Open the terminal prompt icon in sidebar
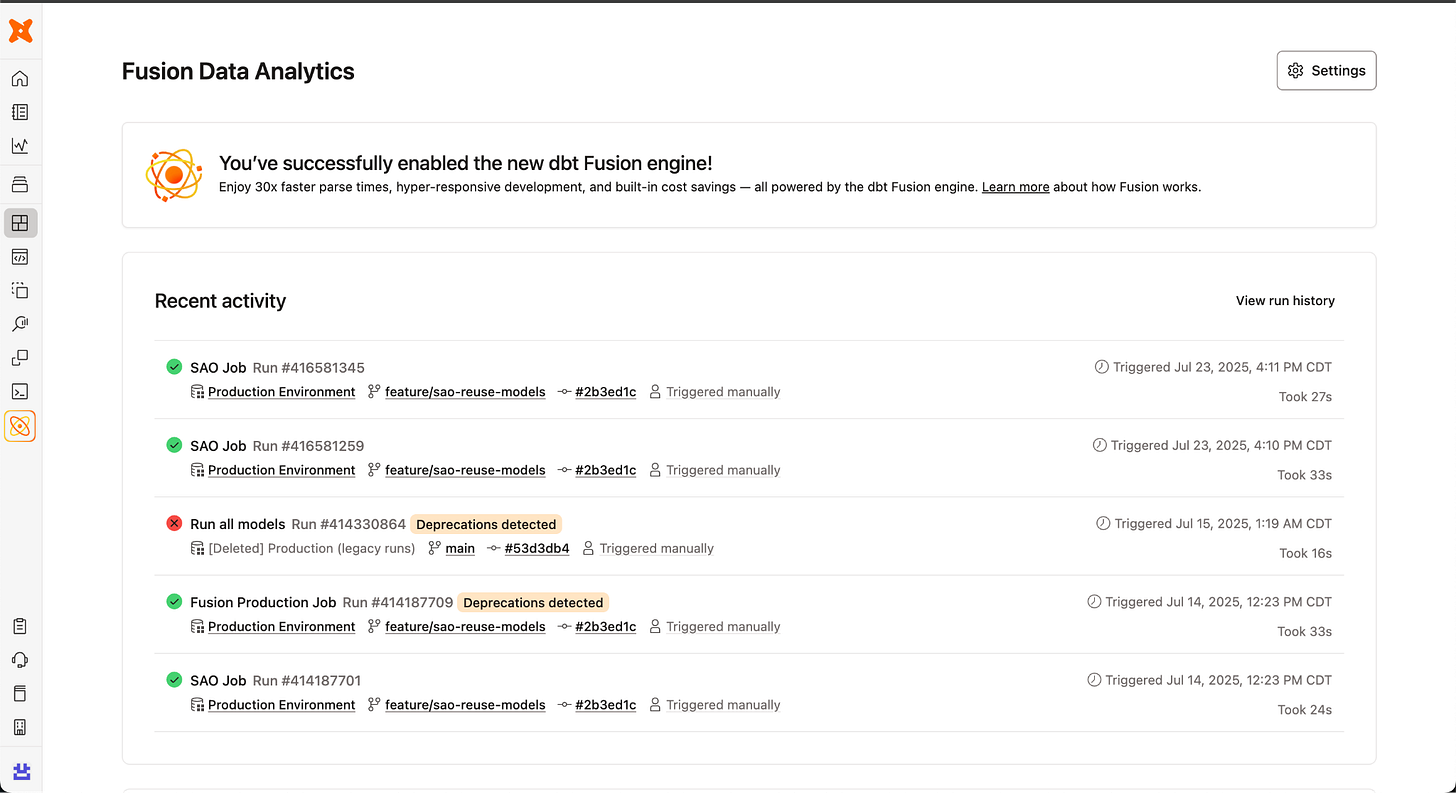The width and height of the screenshot is (1456, 793). 20,391
